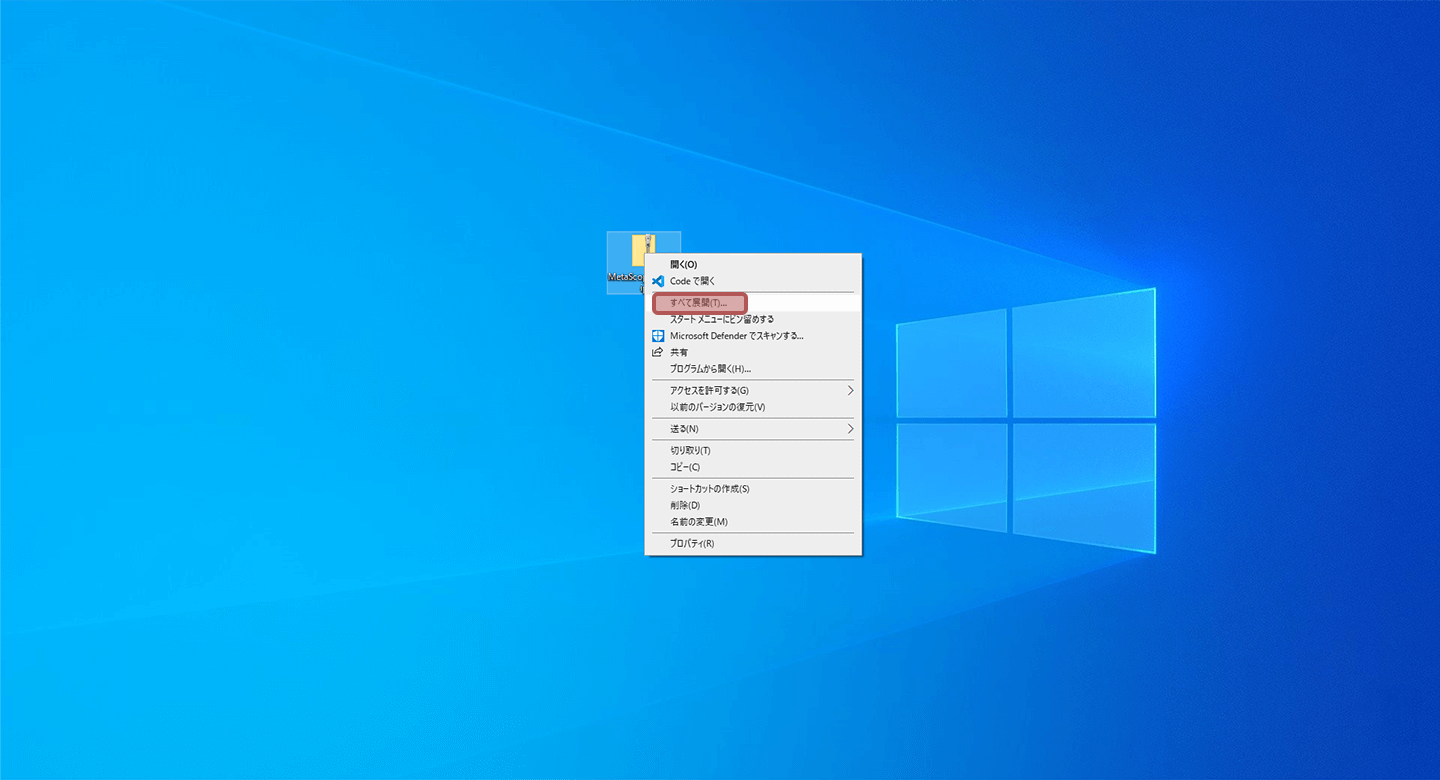Select すべて展開(T)... to extract all
The height and width of the screenshot is (780, 1440).
699,302
